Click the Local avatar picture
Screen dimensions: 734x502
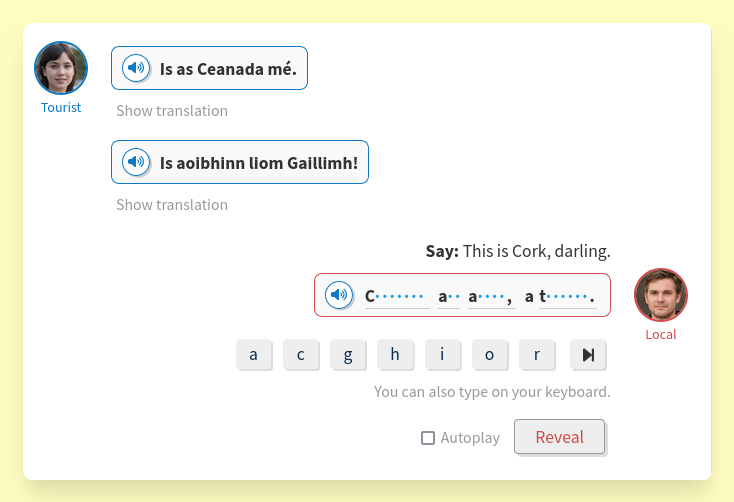click(660, 295)
